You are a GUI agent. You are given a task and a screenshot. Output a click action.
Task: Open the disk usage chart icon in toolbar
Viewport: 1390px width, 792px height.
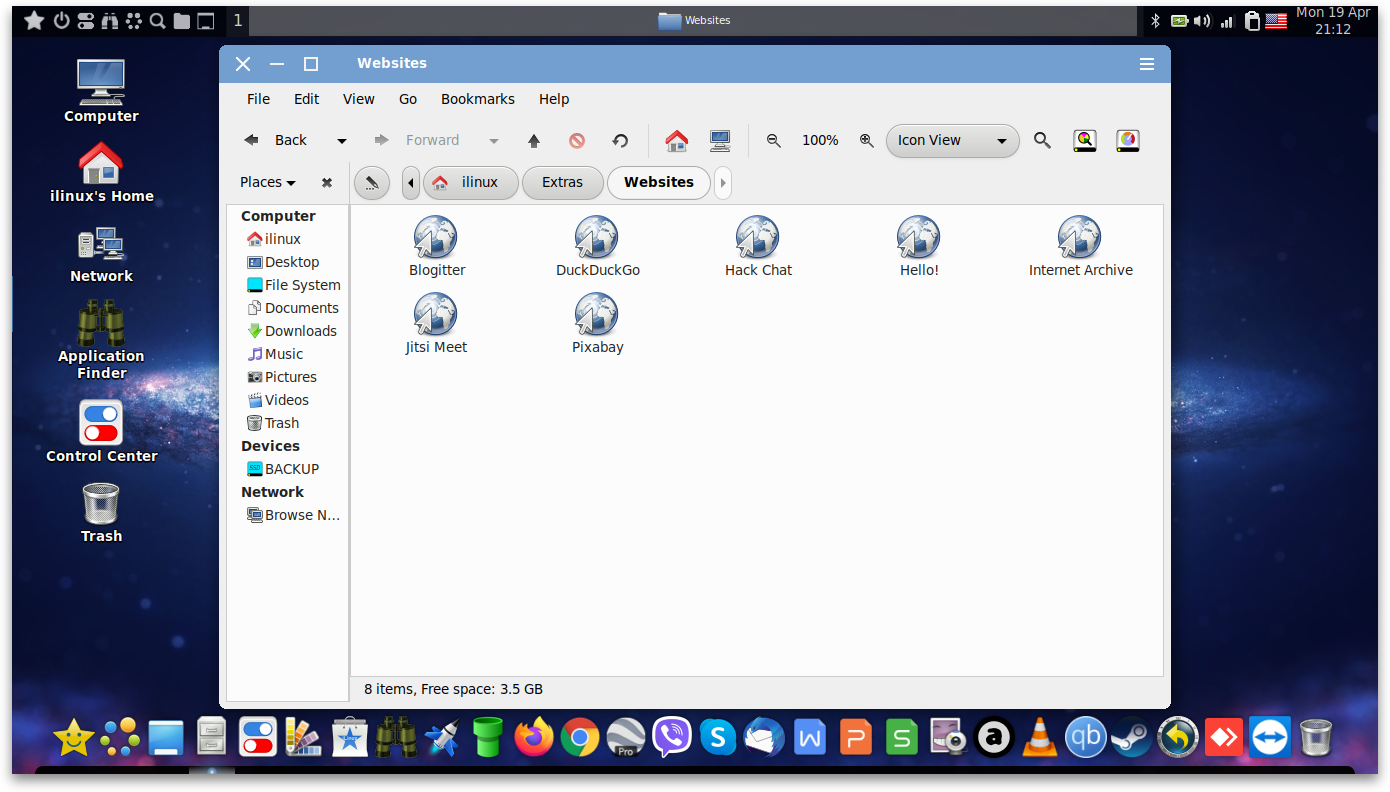(x=1128, y=141)
